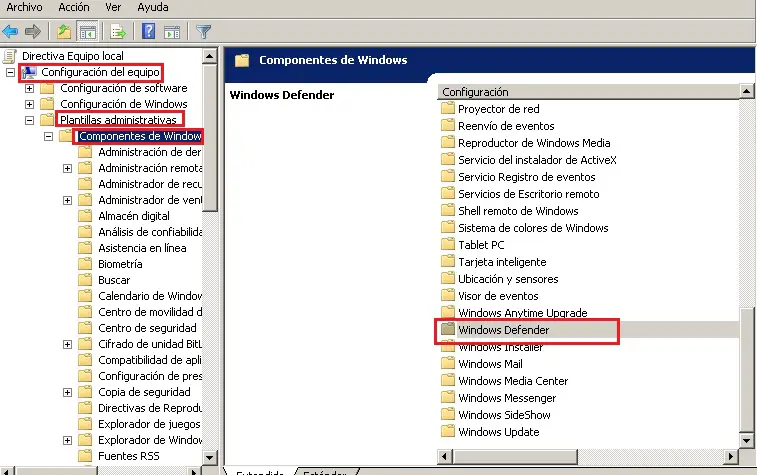This screenshot has height=475, width=757.
Task: Select Explorador de juegos in the tree
Action: [149, 424]
